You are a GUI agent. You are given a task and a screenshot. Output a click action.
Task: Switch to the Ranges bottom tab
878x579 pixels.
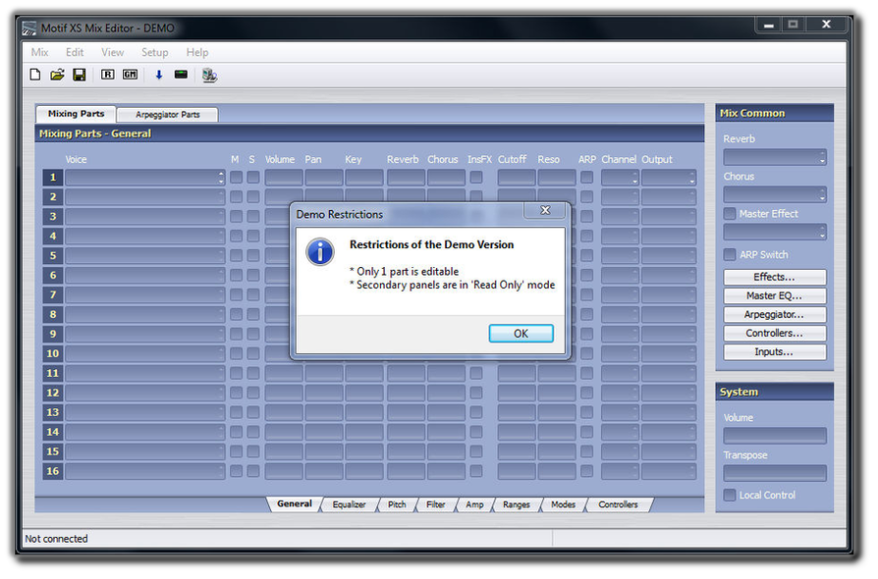(x=516, y=505)
